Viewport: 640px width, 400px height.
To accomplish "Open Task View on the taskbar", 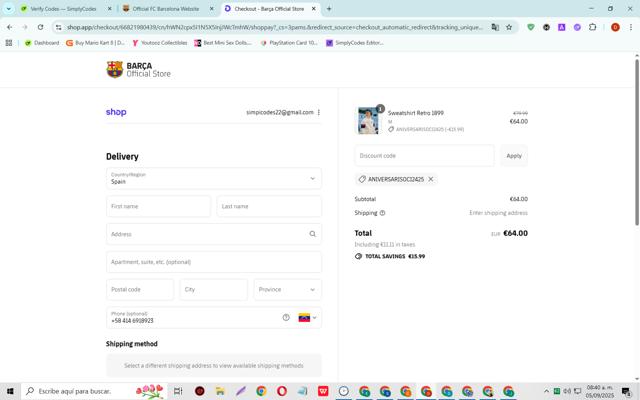I will click(x=178, y=391).
